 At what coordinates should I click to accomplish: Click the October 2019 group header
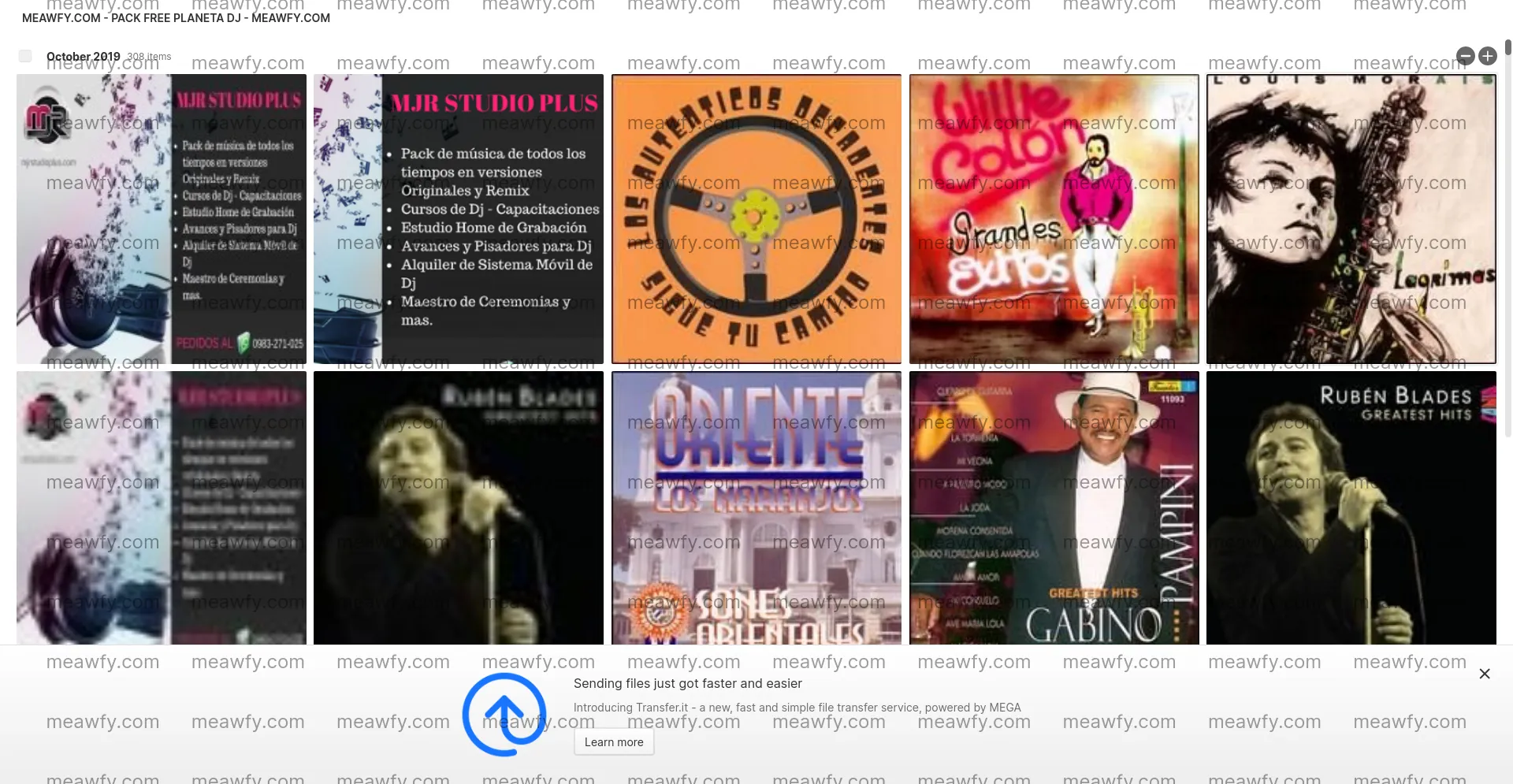pos(83,56)
